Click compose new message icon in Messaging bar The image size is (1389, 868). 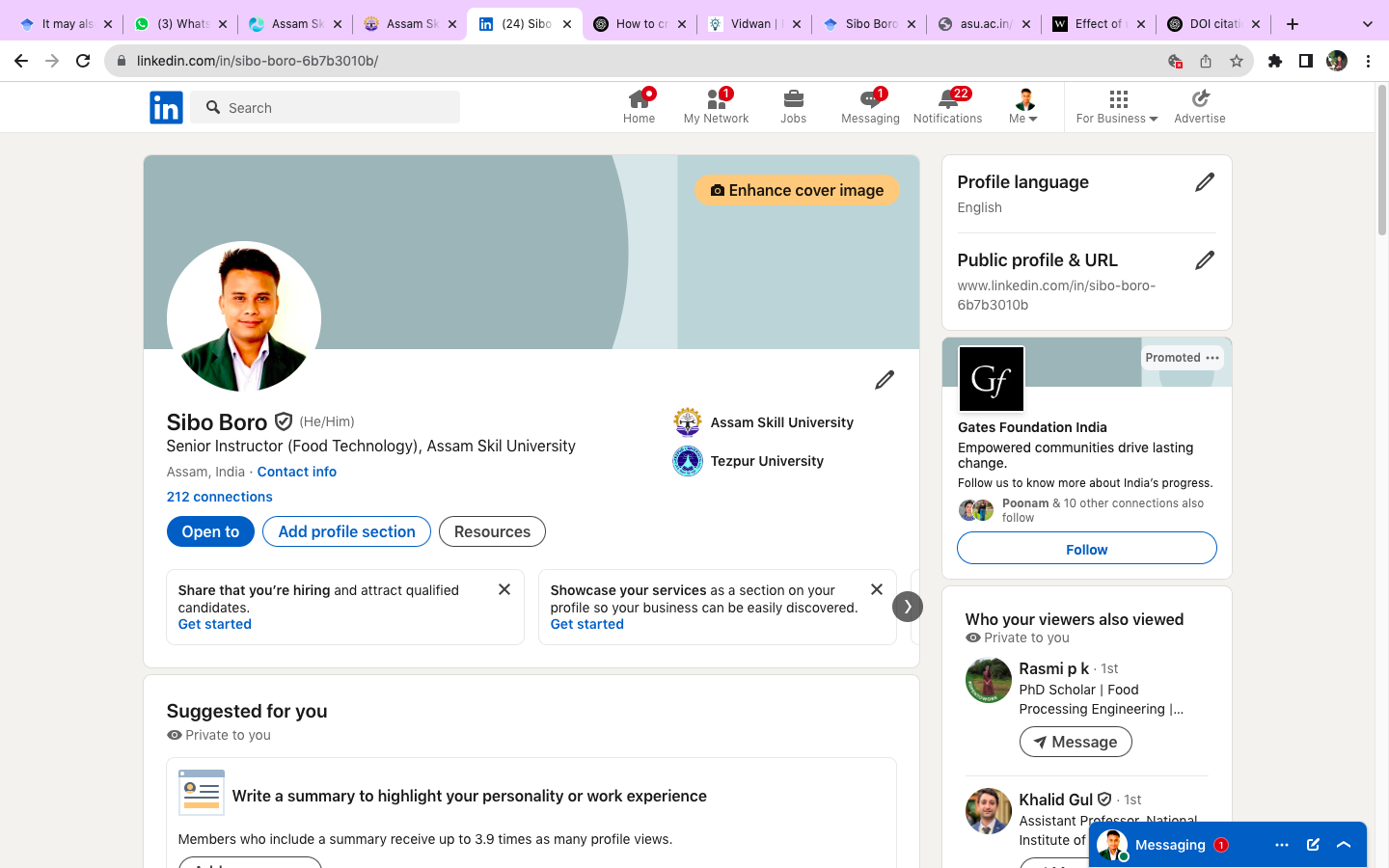click(1313, 845)
